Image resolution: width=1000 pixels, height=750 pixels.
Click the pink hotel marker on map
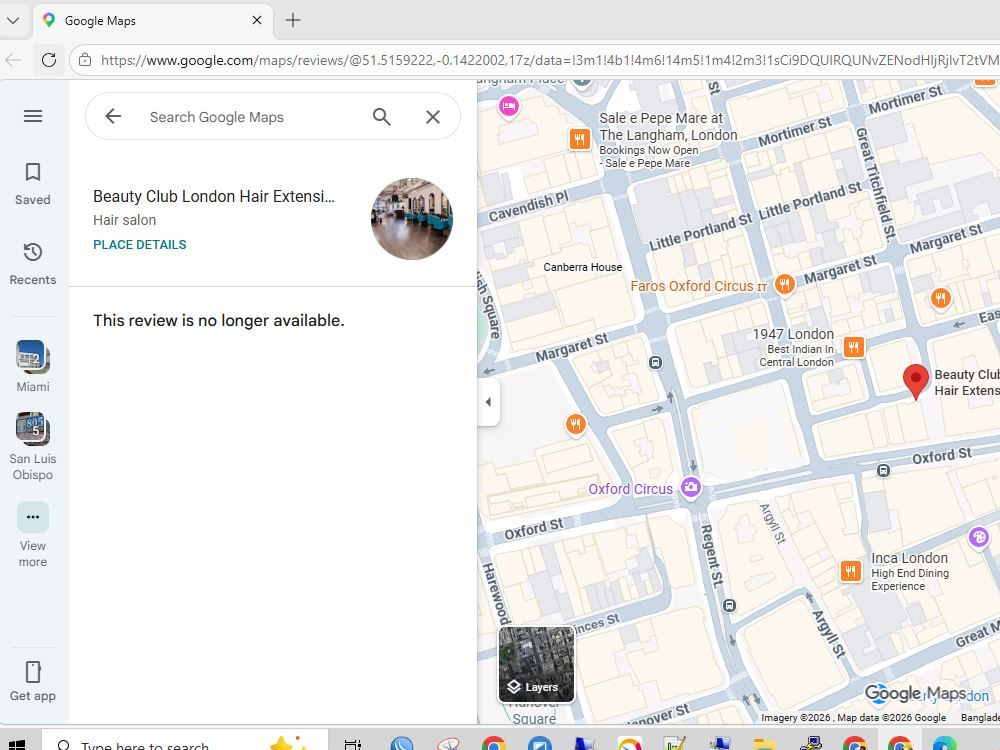tap(509, 106)
